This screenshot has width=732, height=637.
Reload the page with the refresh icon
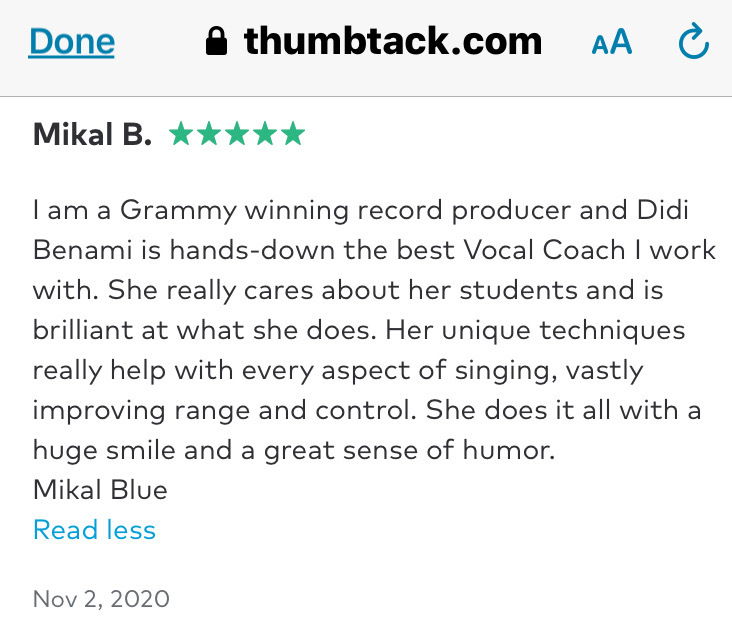click(694, 41)
